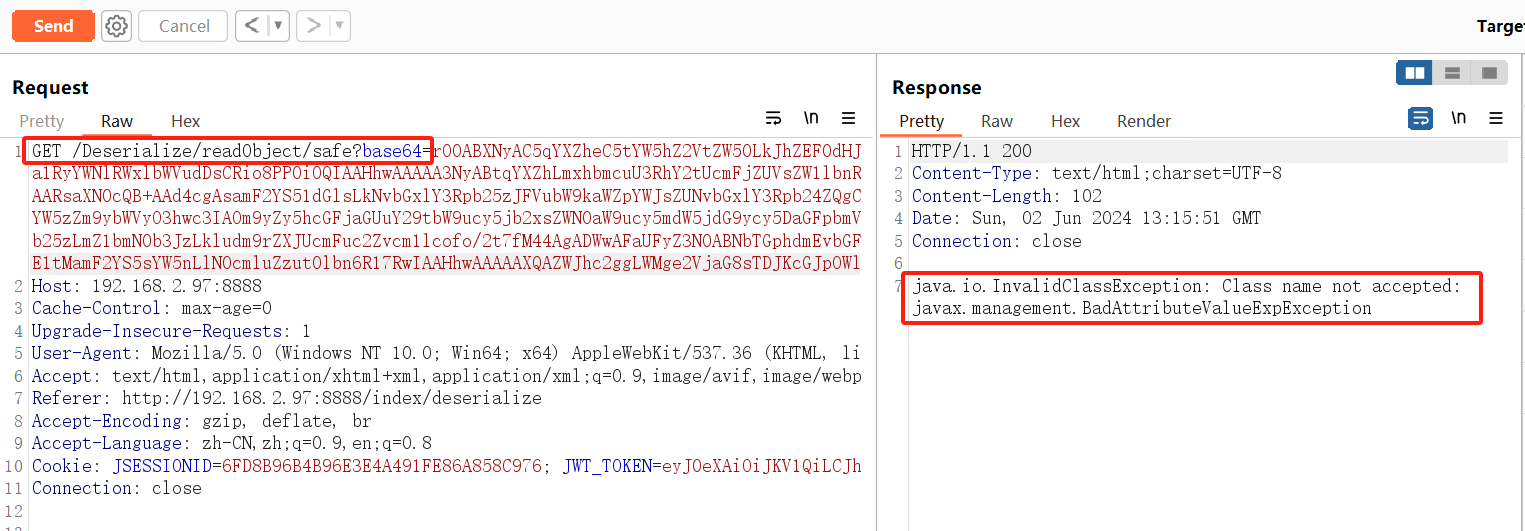Click the Accept-Encoding: gzip, deflate, br line

pyautogui.click(x=201, y=421)
